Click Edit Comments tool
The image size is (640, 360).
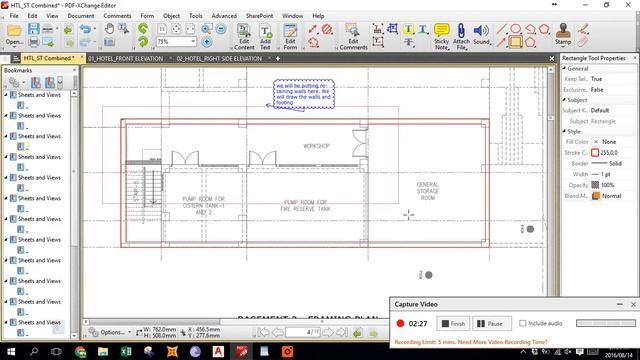[x=353, y=36]
